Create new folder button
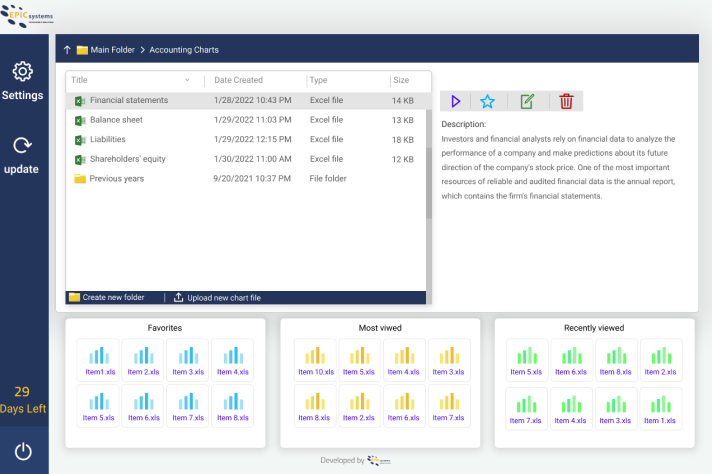 pos(106,297)
